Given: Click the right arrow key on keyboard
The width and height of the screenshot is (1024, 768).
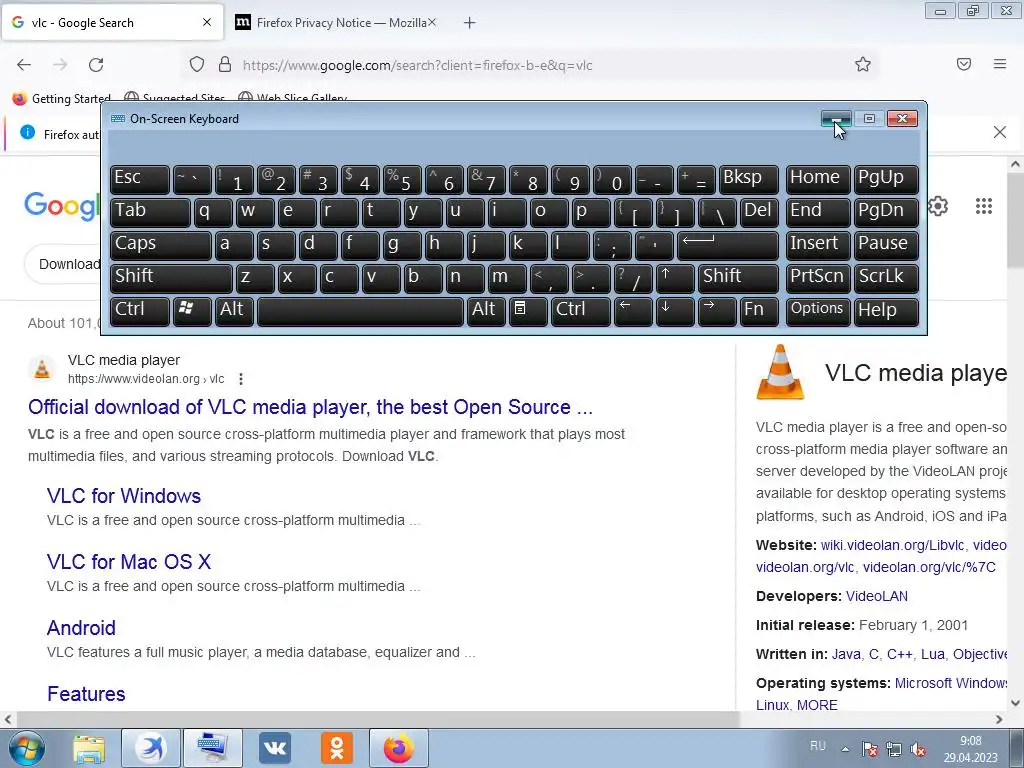Looking at the screenshot, I should tap(716, 310).
